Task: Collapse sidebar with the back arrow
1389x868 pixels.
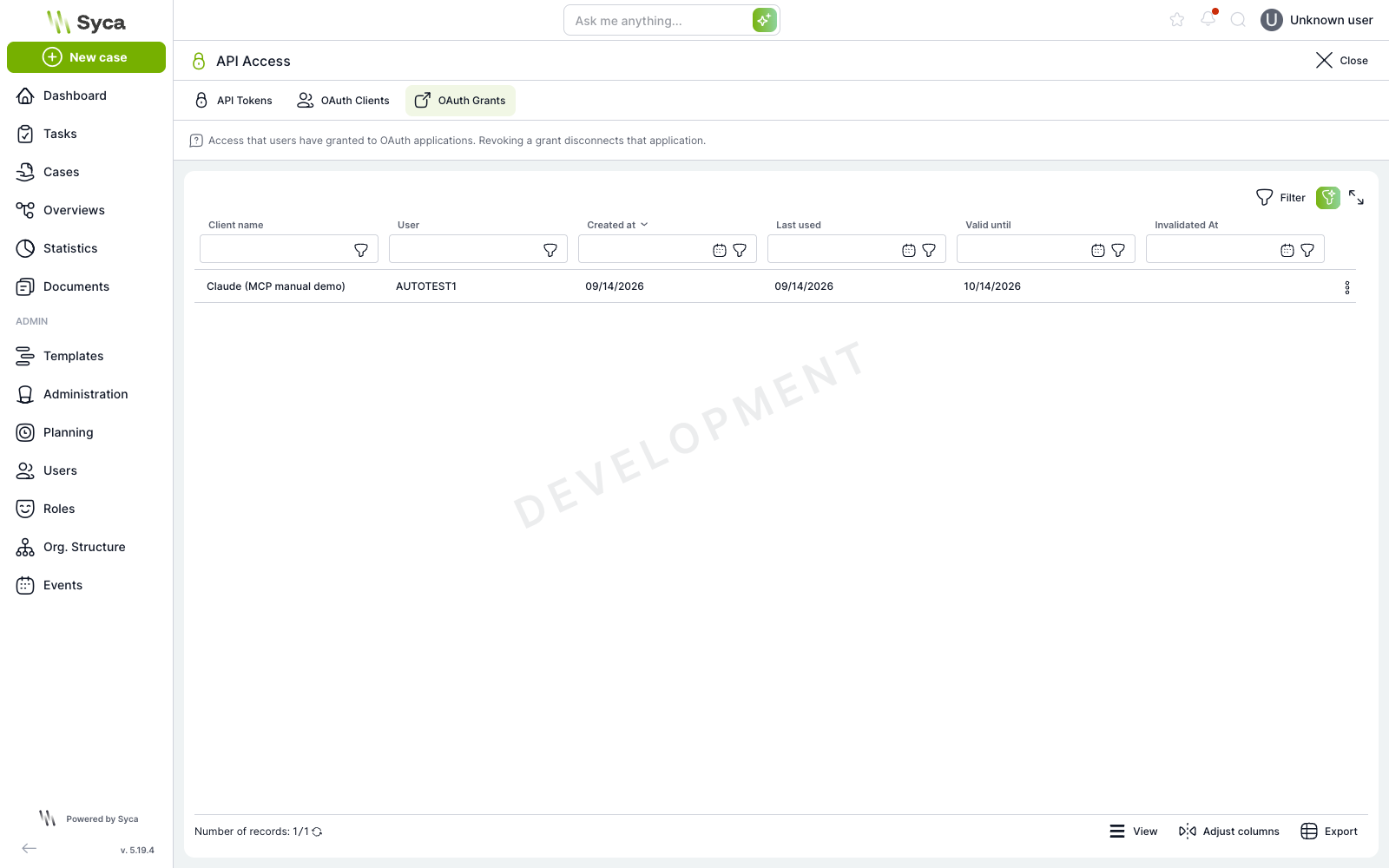Action: 30,848
